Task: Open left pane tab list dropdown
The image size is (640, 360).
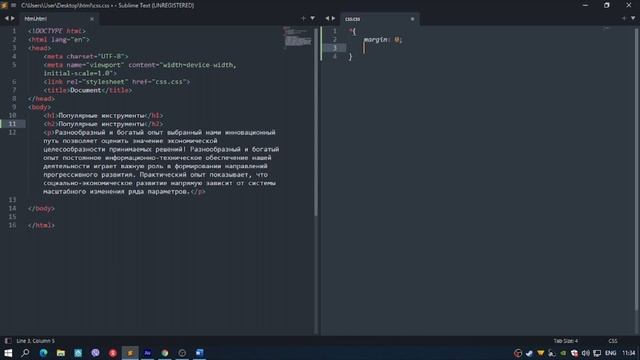Action: pyautogui.click(x=313, y=18)
